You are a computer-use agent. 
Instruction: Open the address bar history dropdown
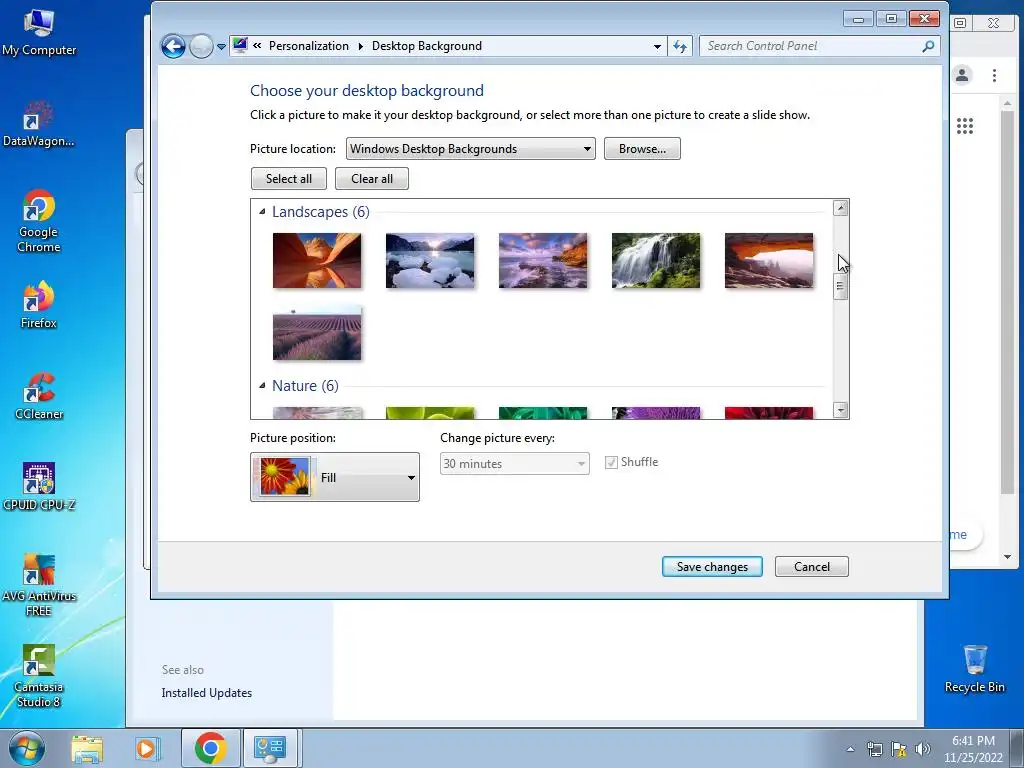pyautogui.click(x=657, y=46)
